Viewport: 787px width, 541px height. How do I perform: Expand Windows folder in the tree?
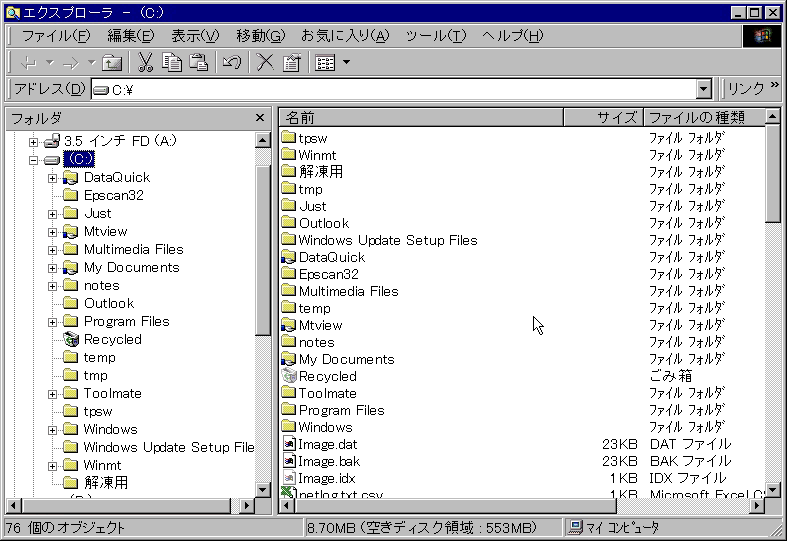pos(52,431)
